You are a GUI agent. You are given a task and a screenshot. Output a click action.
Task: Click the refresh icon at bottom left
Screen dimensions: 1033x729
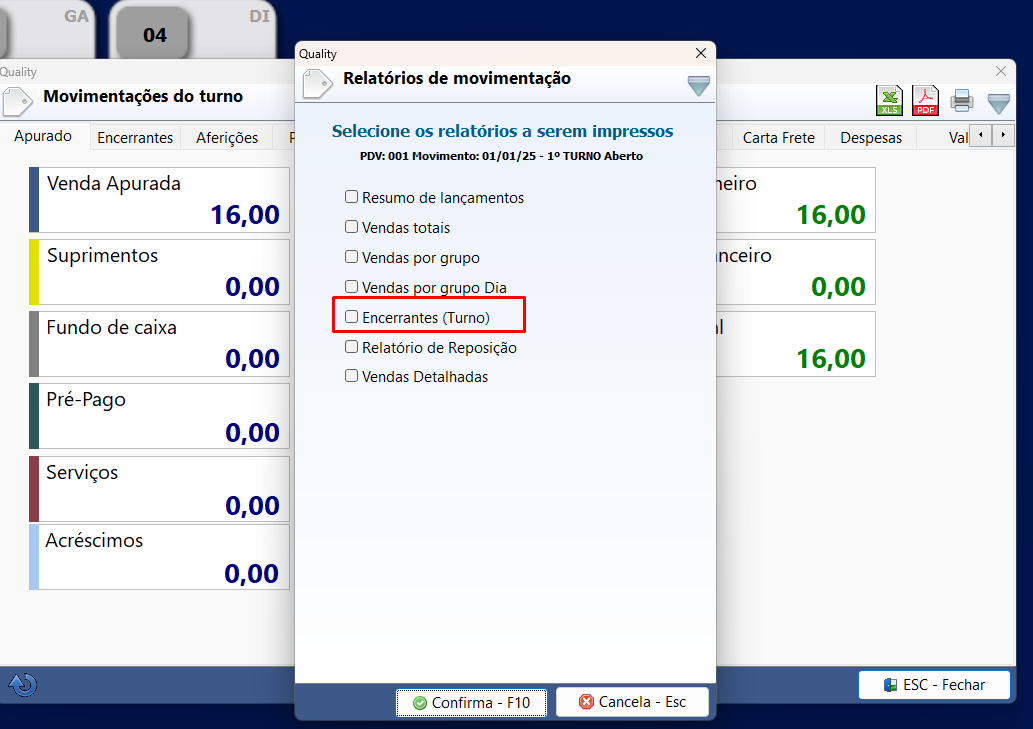[x=23, y=684]
